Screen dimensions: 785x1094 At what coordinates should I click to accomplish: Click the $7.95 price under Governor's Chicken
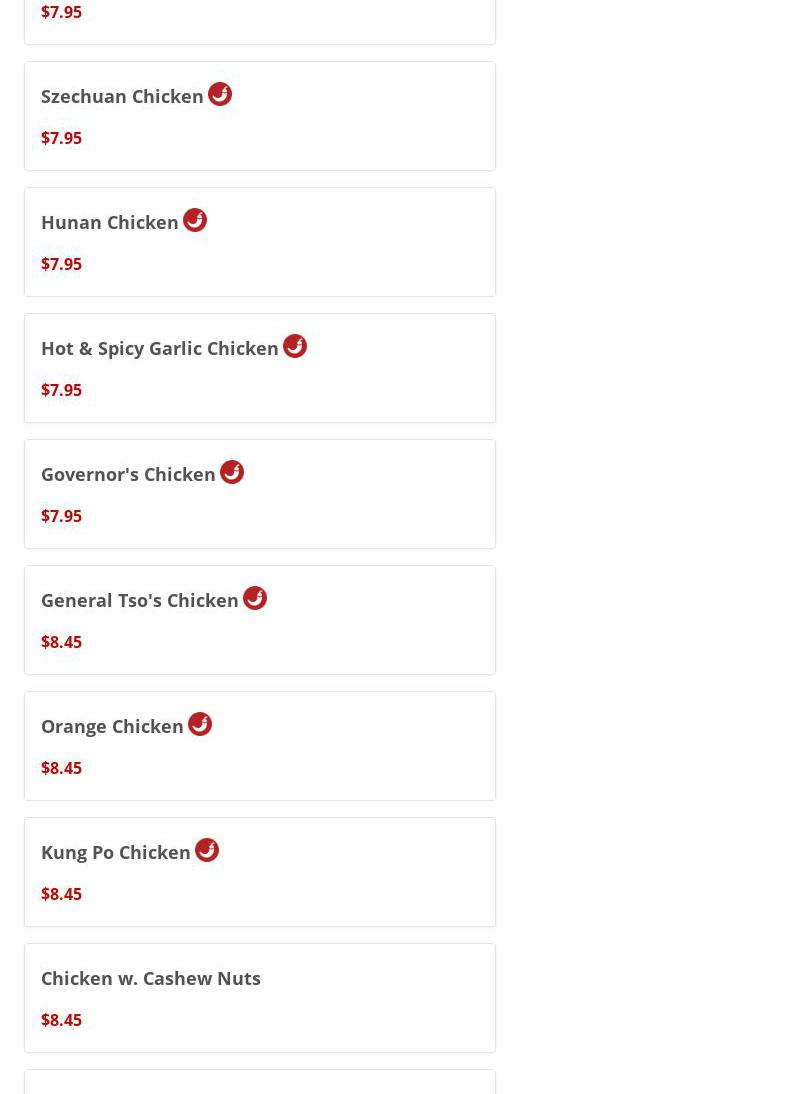61,516
